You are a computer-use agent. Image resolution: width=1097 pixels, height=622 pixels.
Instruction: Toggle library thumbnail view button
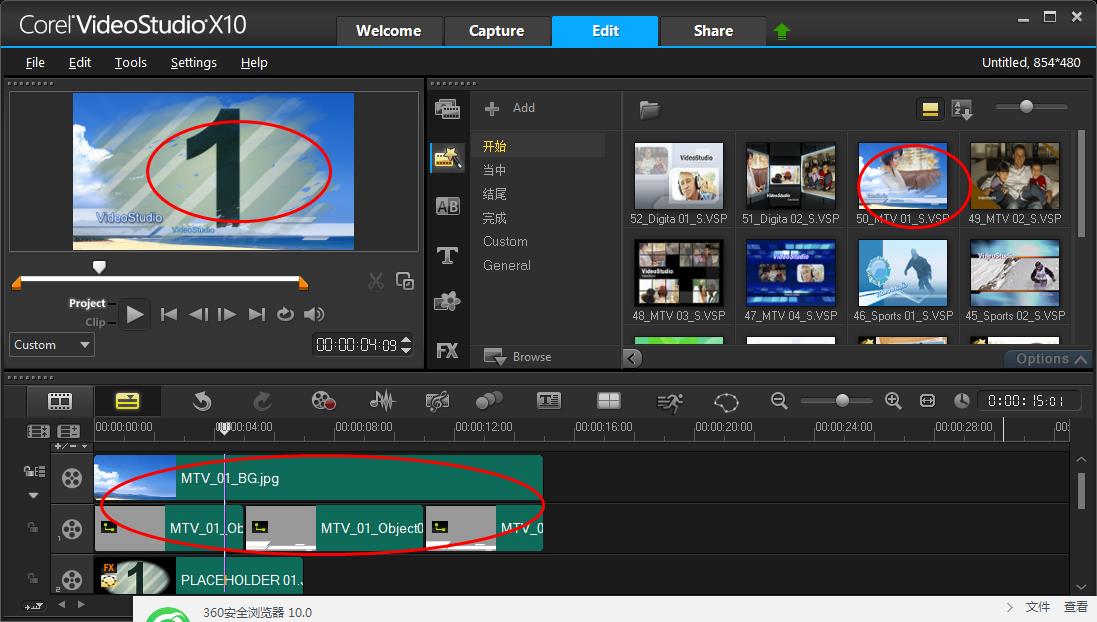coord(930,109)
